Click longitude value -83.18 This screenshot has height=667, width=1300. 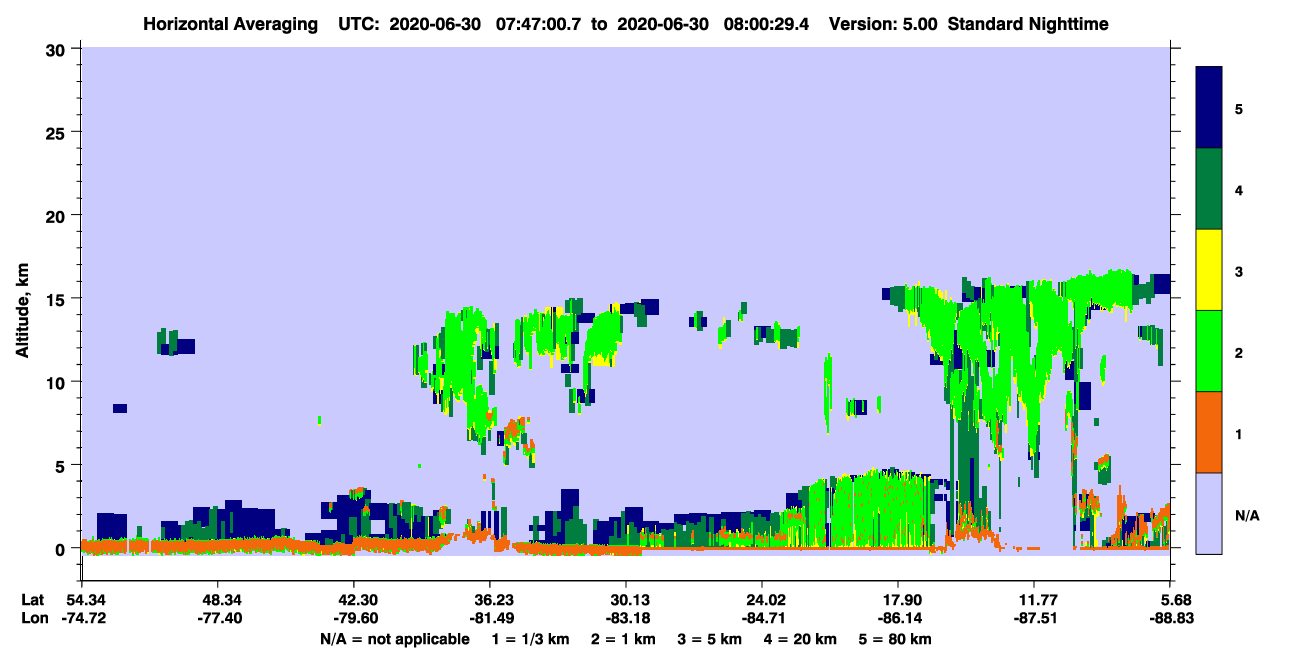click(x=626, y=619)
